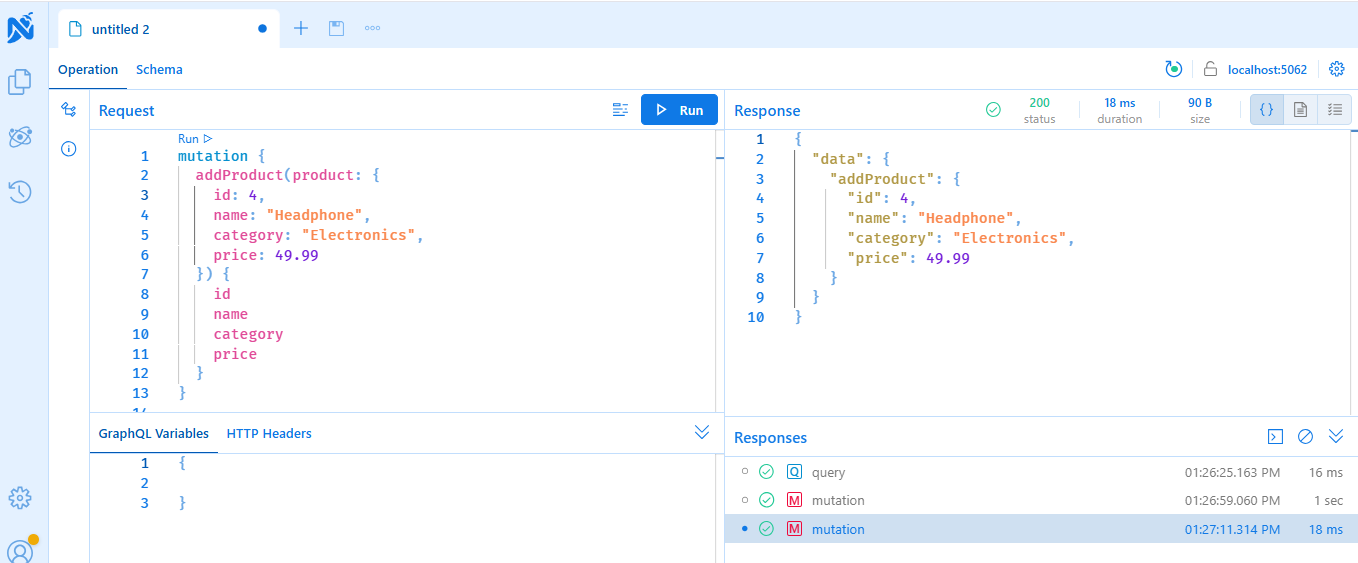Click the Banana Cake Pop logo icon
Screen dimensions: 1358x563
click(x=20, y=27)
